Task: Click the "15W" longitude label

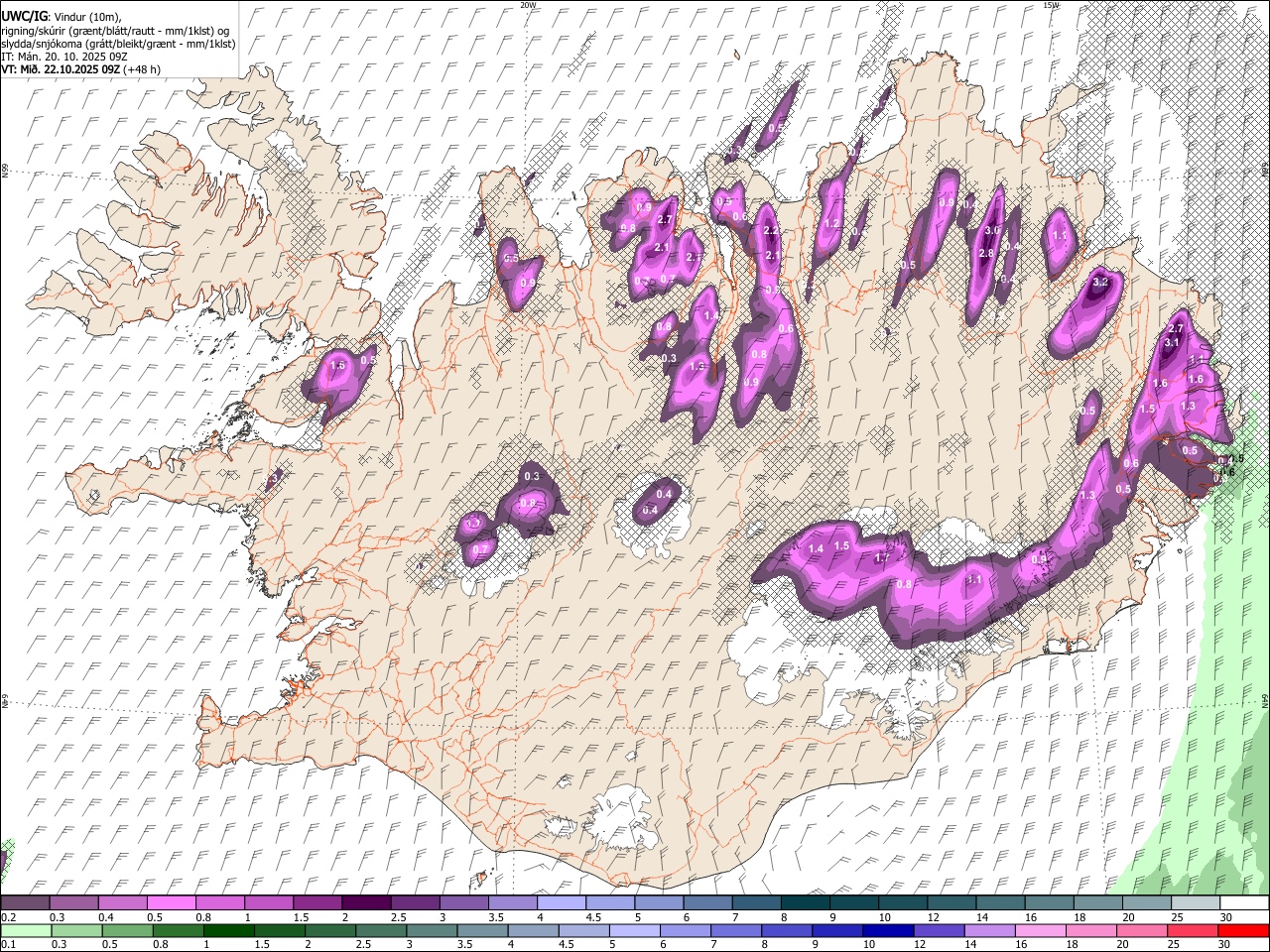Action: [x=1051, y=5]
